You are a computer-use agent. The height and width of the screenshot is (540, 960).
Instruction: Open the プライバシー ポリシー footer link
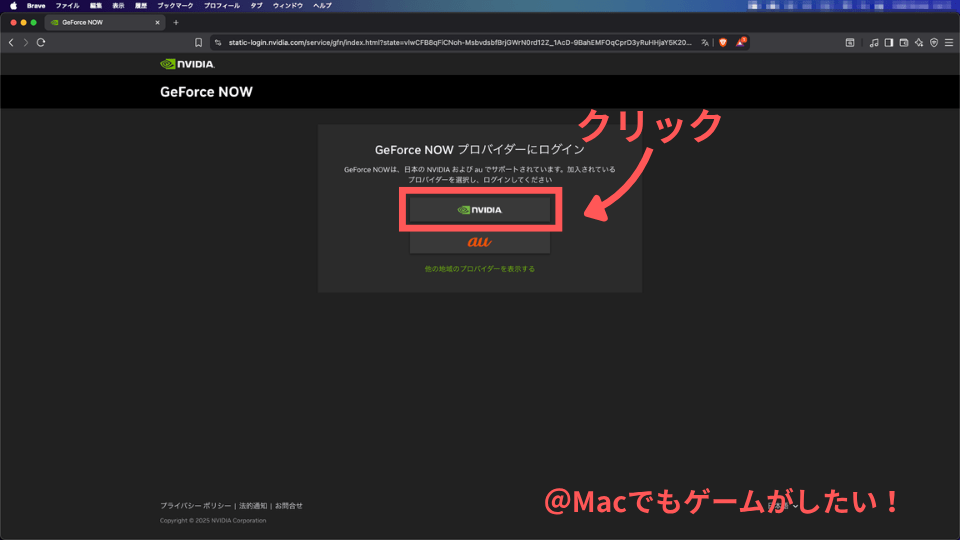pos(195,506)
